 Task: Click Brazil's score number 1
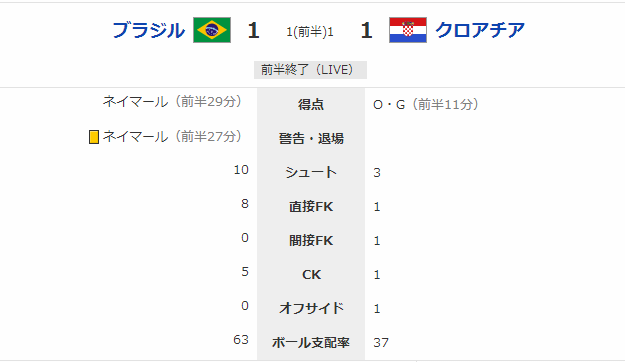tap(254, 30)
